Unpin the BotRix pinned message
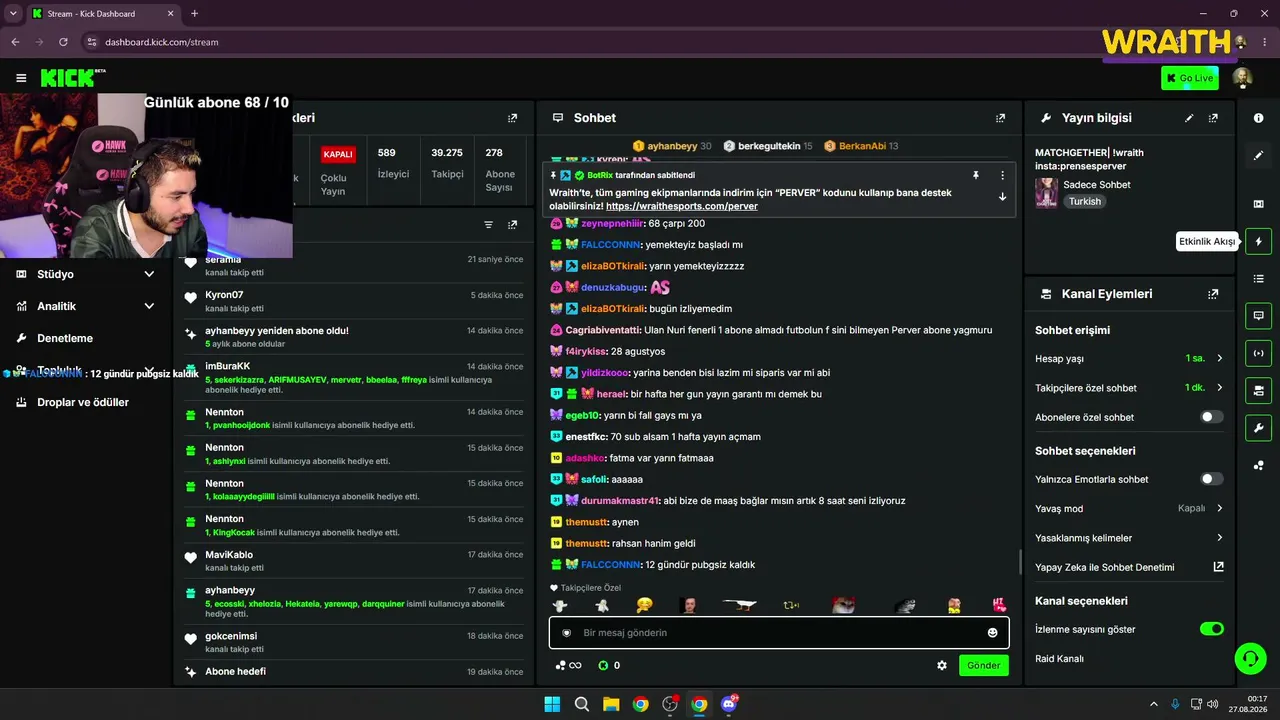Image resolution: width=1280 pixels, height=720 pixels. coord(976,175)
